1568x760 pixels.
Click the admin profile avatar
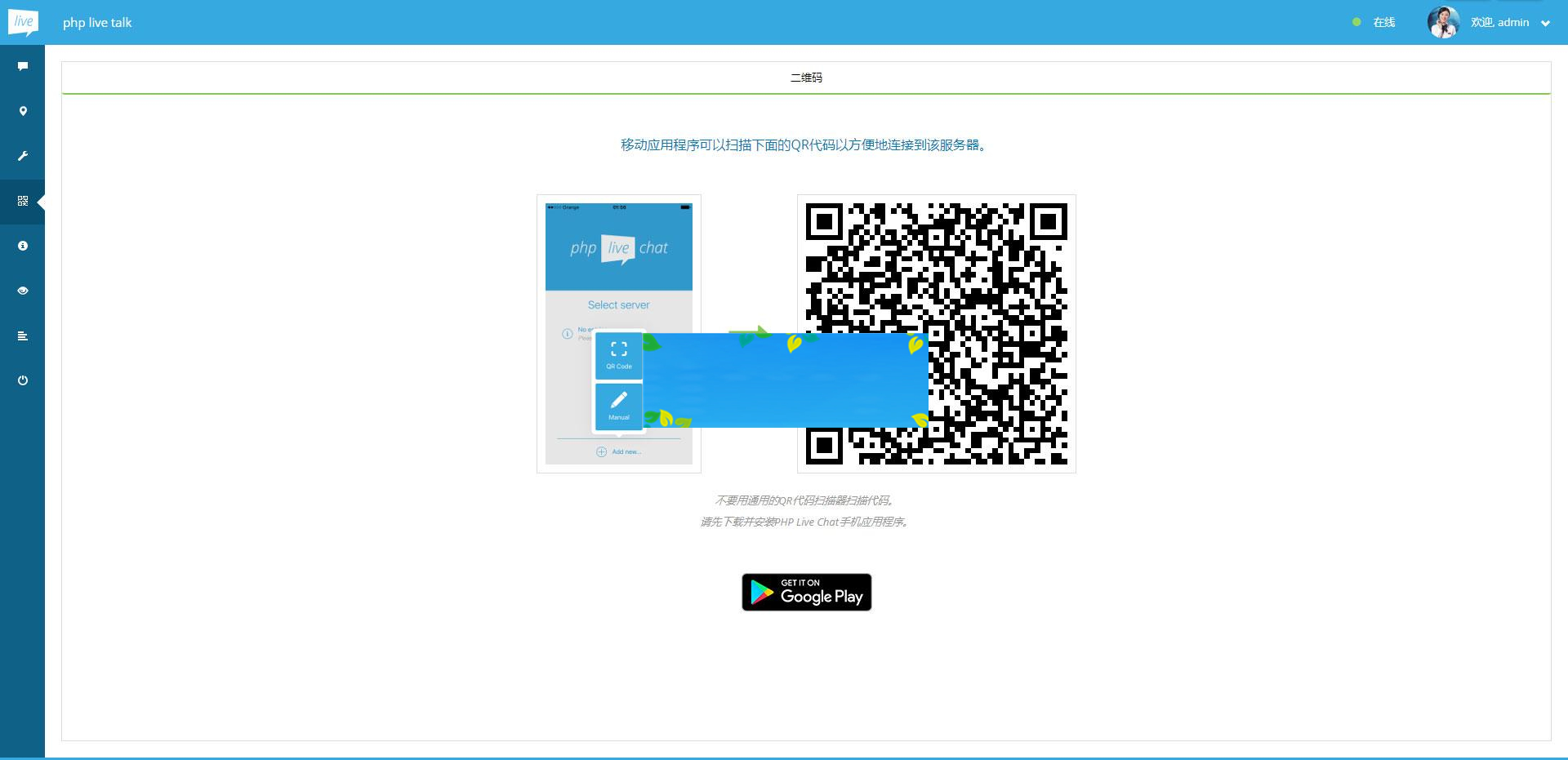tap(1443, 22)
